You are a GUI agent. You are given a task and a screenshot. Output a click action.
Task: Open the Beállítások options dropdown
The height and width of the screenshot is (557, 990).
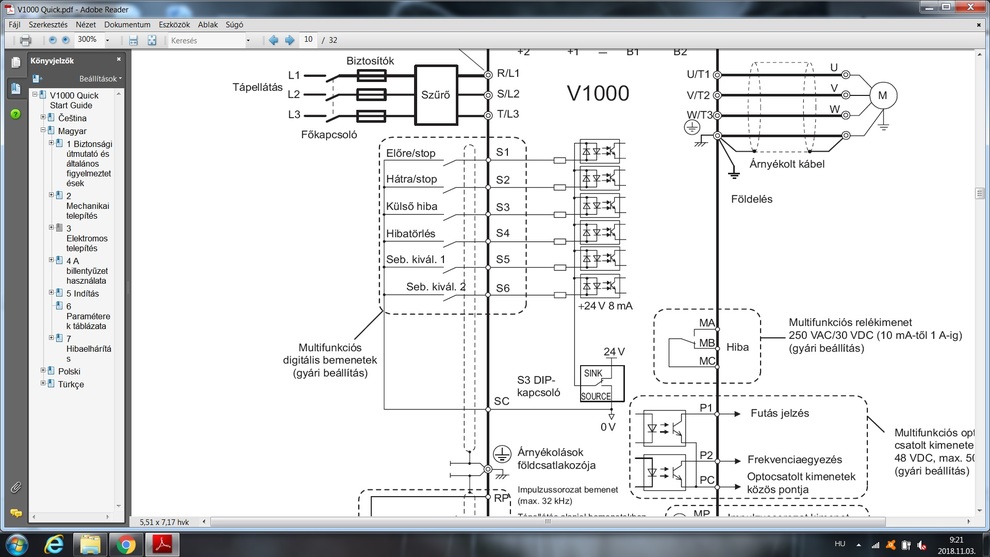pos(100,78)
